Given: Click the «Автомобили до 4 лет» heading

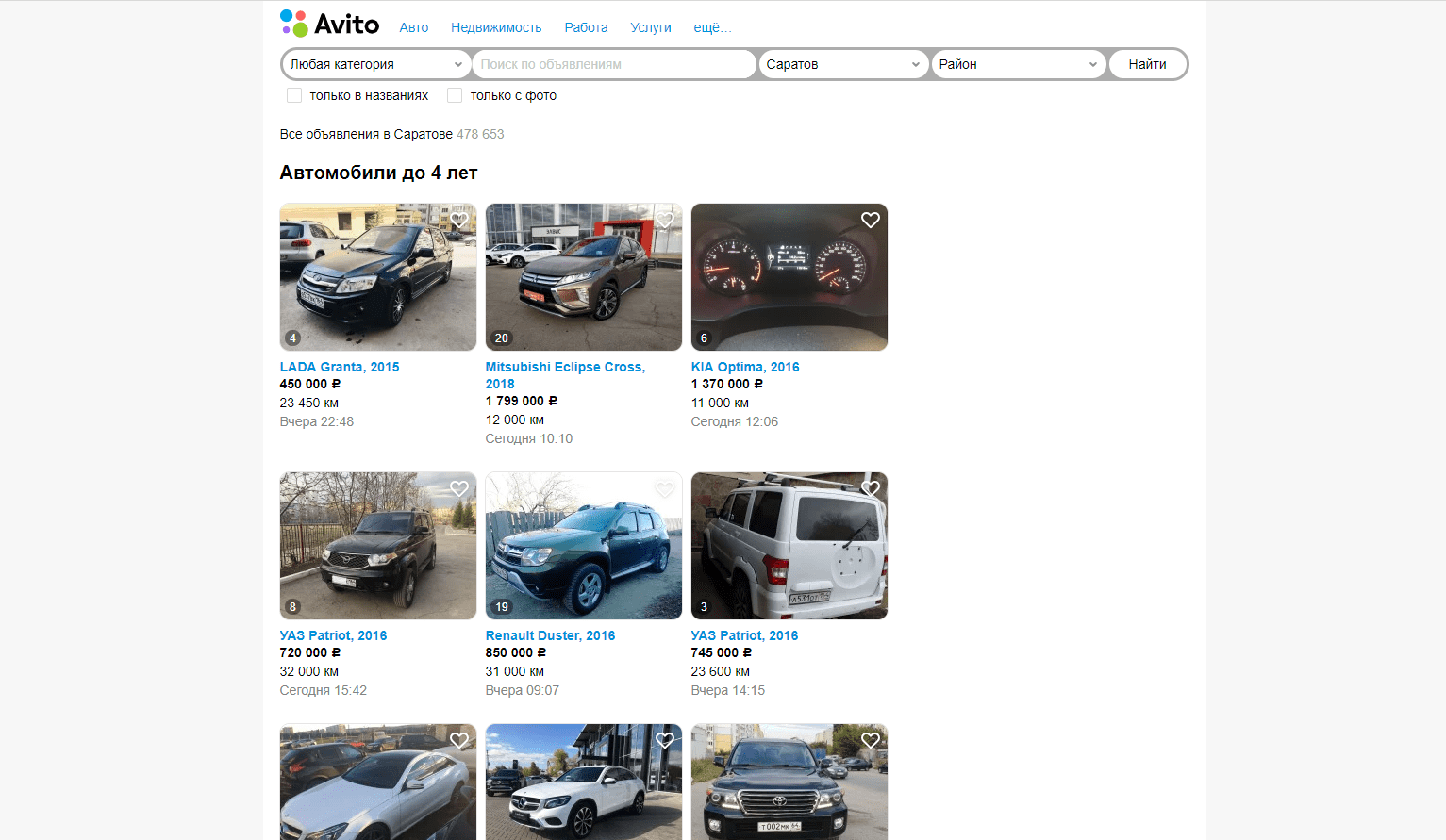Looking at the screenshot, I should [x=378, y=173].
